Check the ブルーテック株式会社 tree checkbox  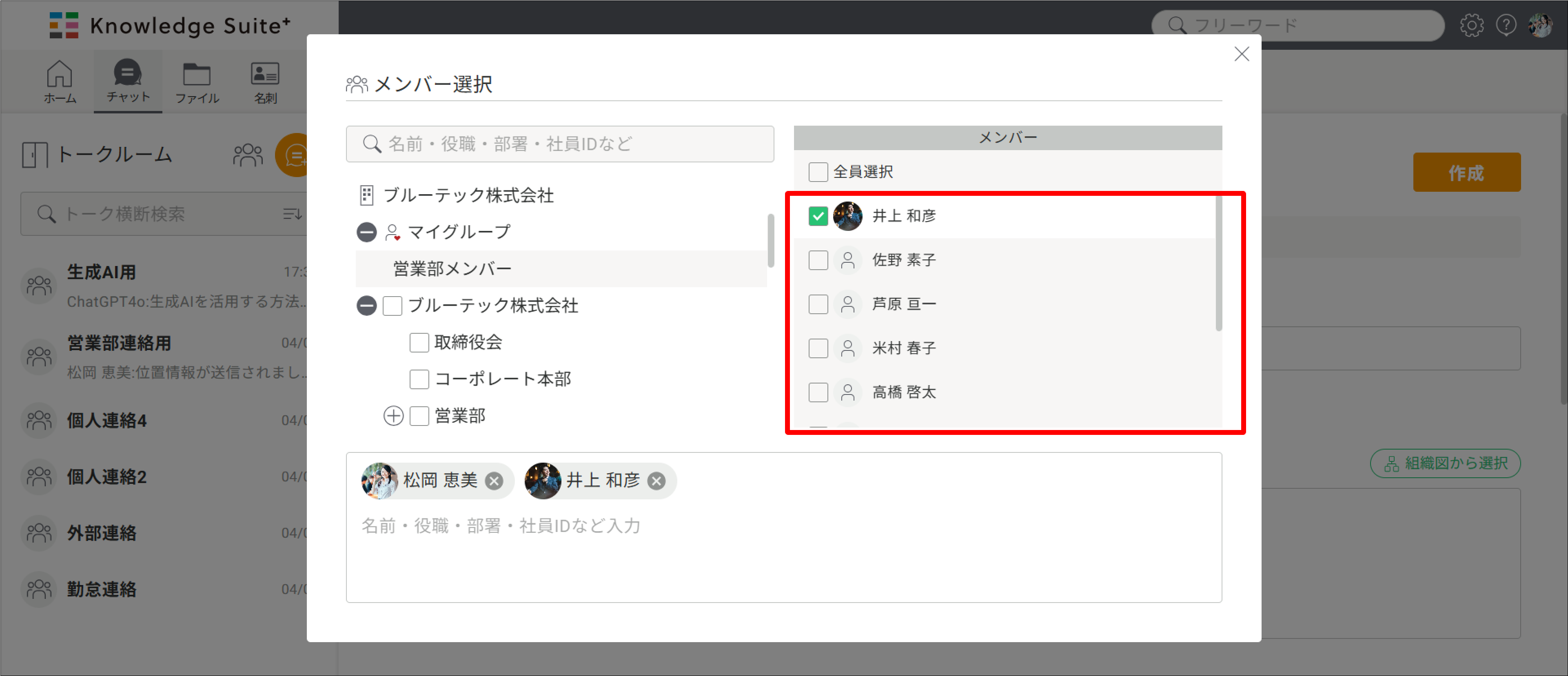click(x=392, y=306)
